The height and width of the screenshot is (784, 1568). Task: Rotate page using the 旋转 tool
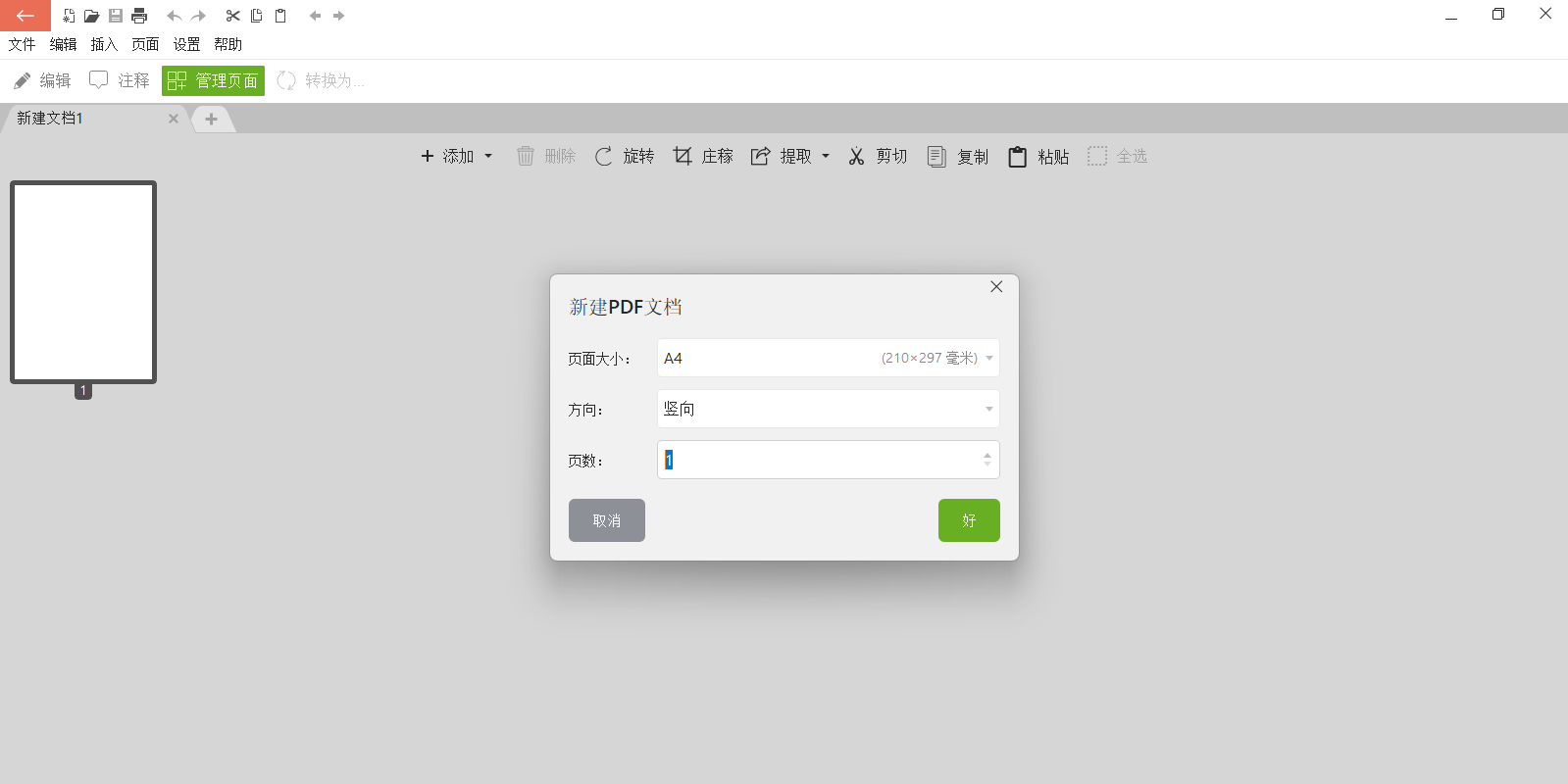(x=625, y=157)
